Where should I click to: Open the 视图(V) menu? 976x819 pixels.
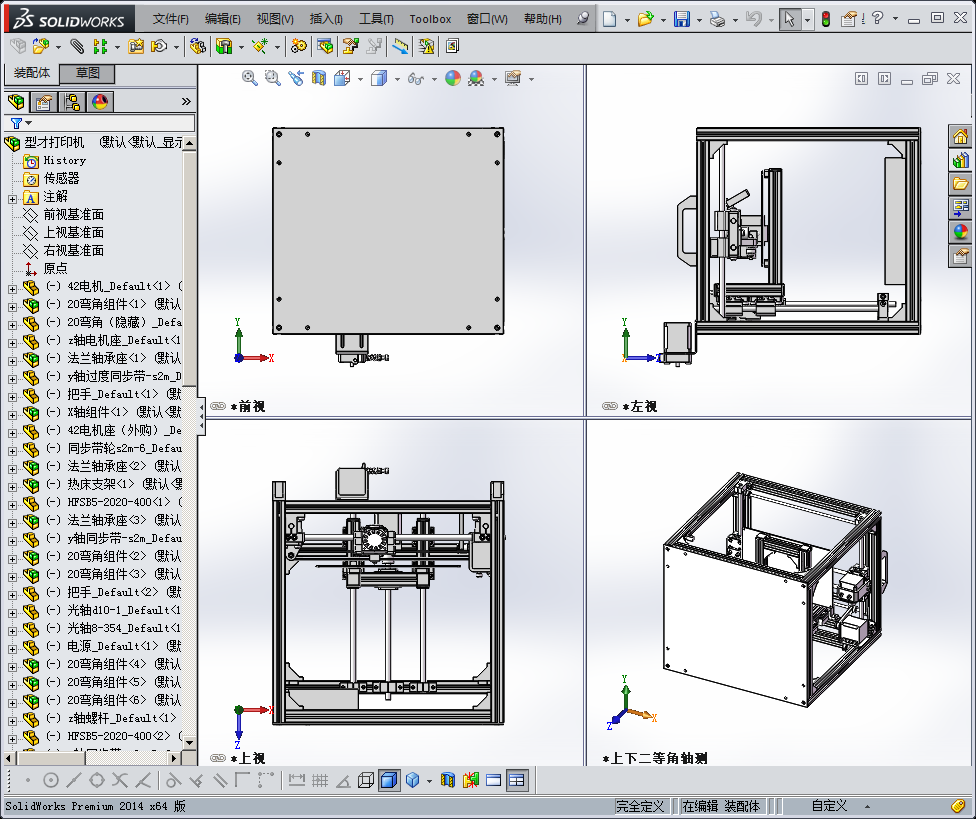pos(275,19)
